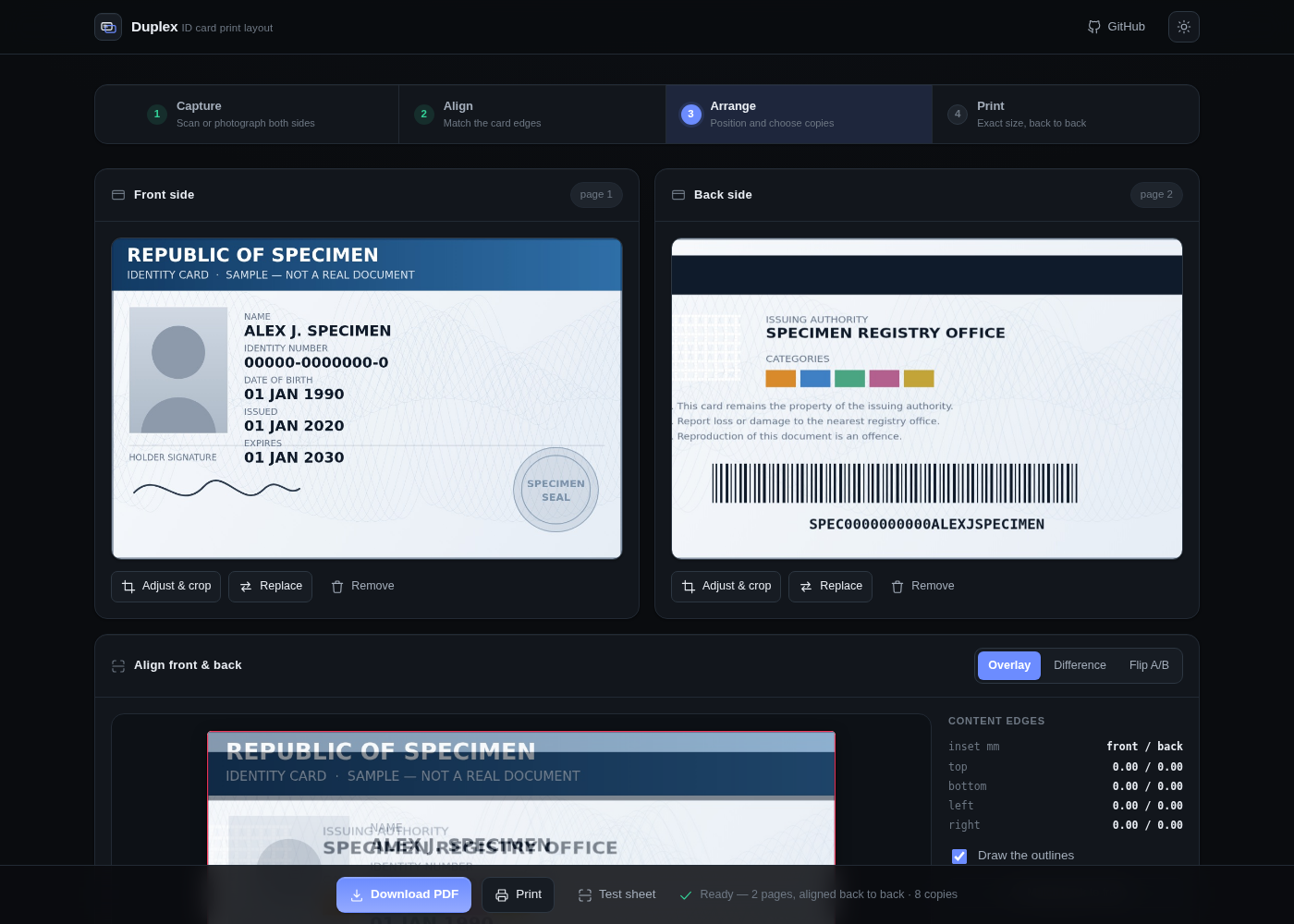The image size is (1294, 924).
Task: Toggle the Draw the outlines checkbox
Action: pyautogui.click(x=959, y=857)
